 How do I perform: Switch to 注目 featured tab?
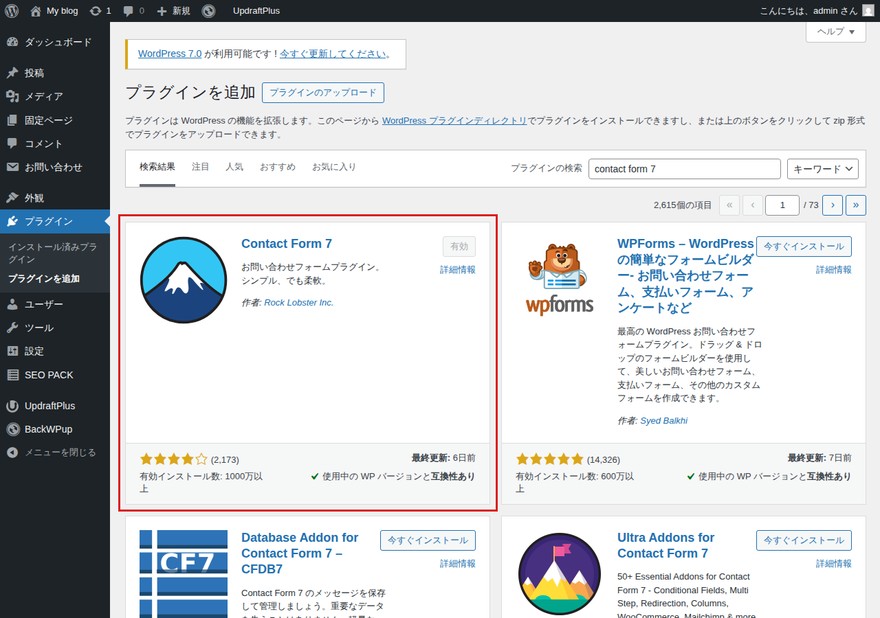pos(200,167)
